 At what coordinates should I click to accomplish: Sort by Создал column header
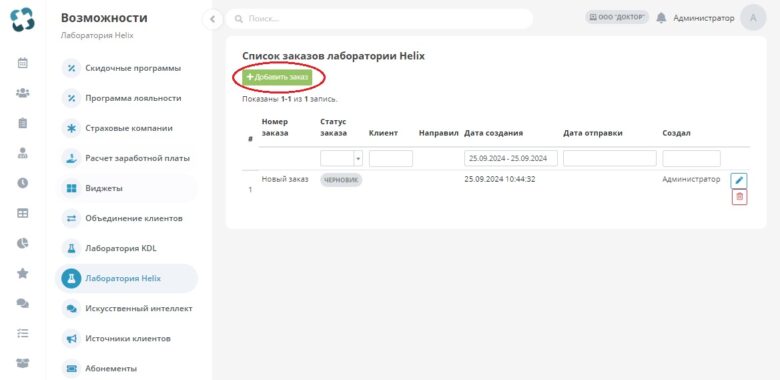pos(676,133)
